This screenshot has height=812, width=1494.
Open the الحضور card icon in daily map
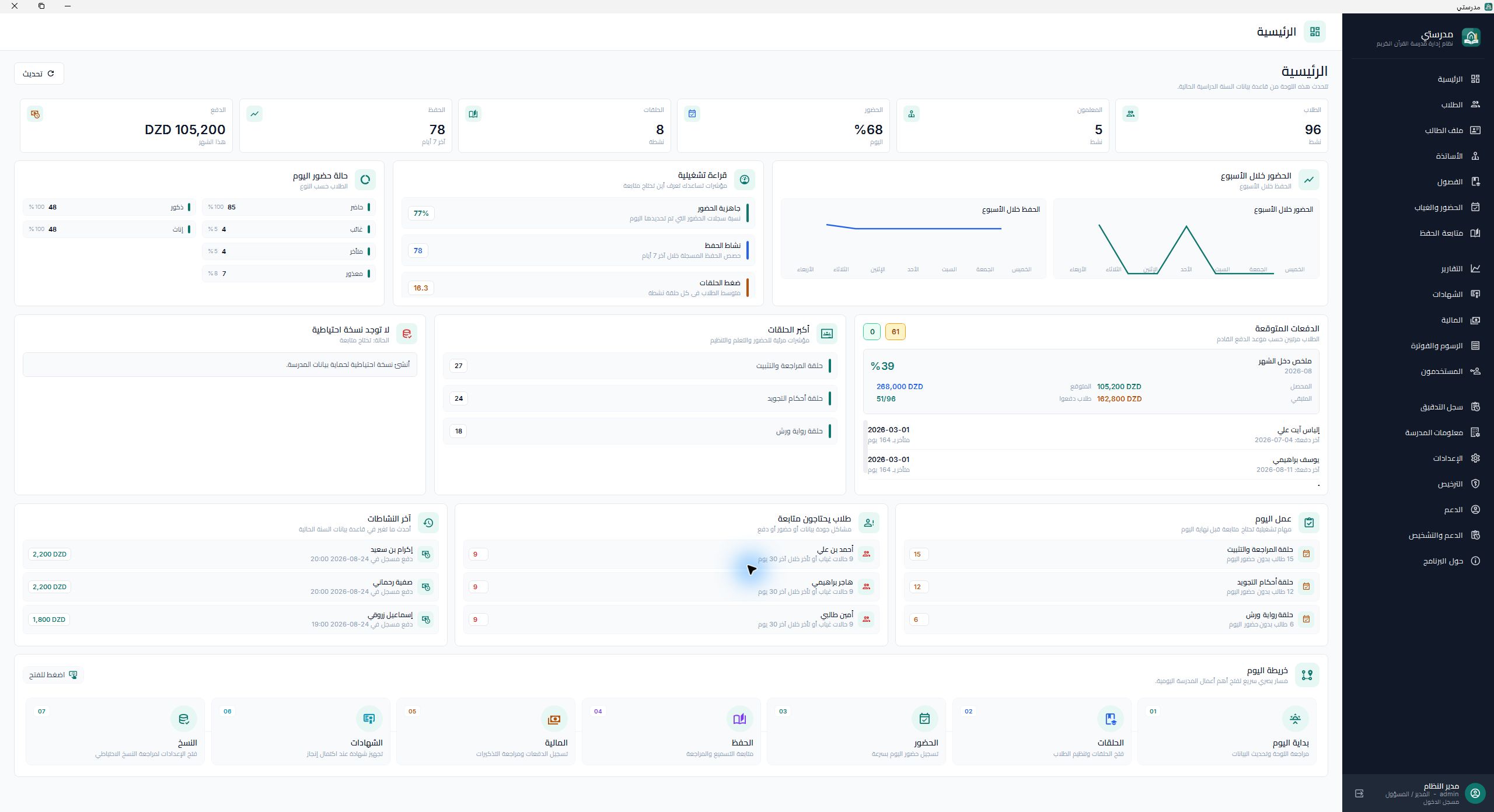pyautogui.click(x=924, y=719)
